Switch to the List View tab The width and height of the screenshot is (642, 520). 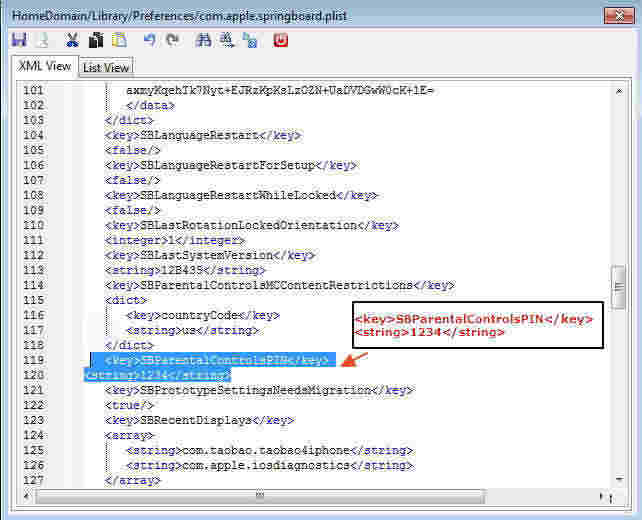tap(106, 68)
